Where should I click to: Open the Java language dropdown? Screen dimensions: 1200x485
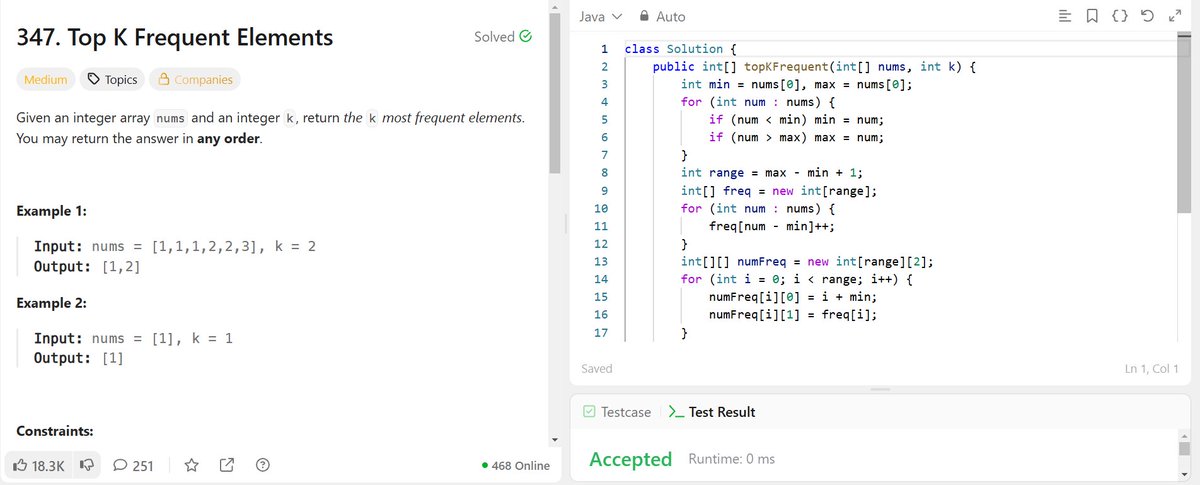[600, 17]
